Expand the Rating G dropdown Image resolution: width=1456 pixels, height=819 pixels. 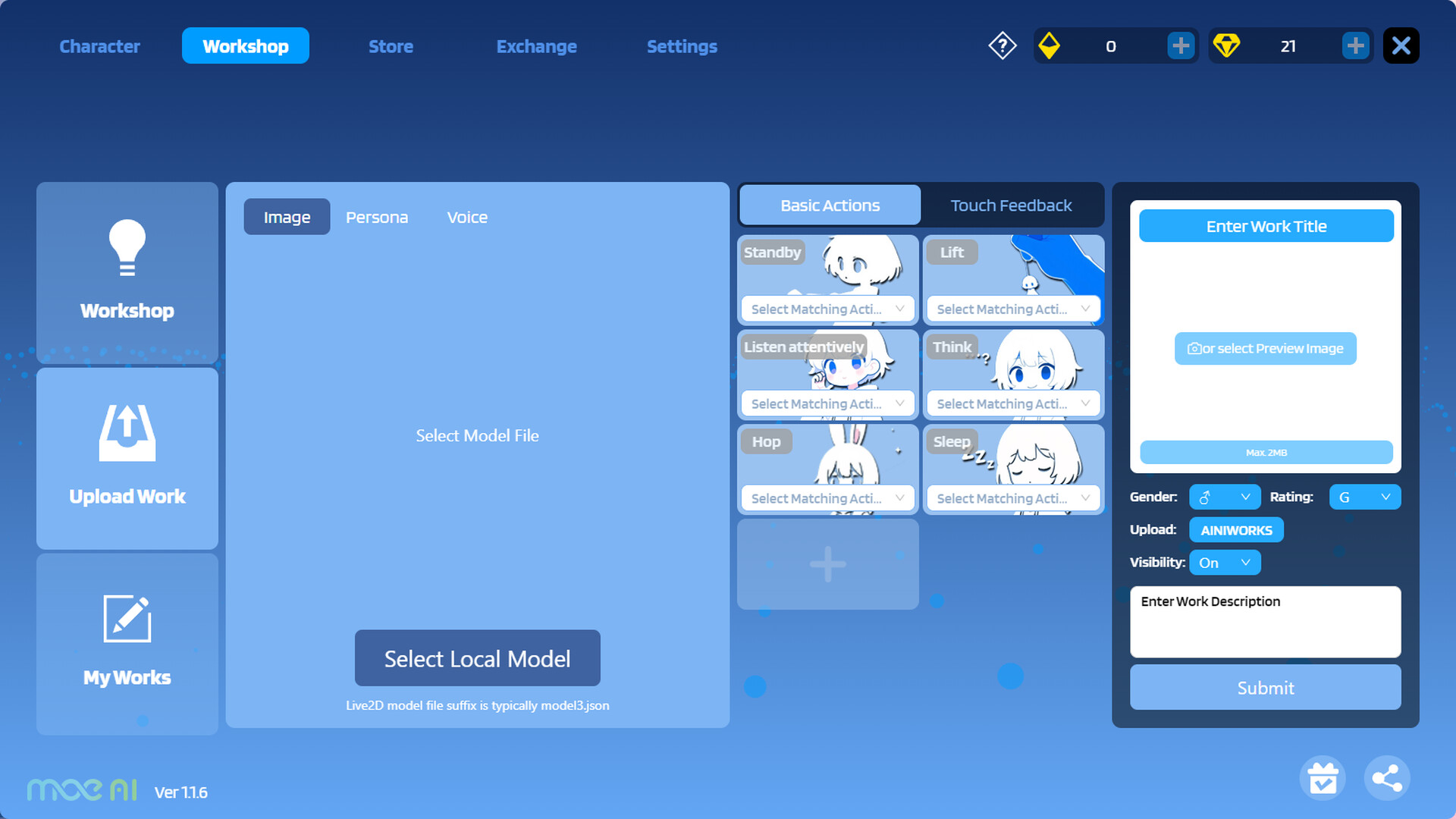[1364, 497]
